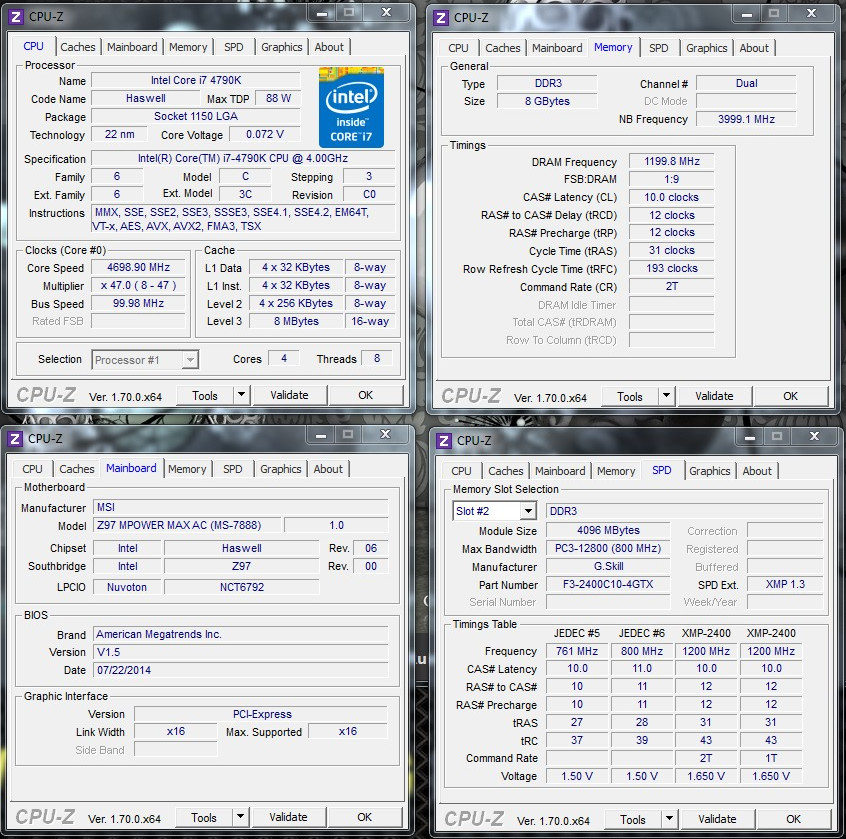Image resolution: width=846 pixels, height=839 pixels.
Task: Click the CPU-Z title icon in the Mainboard window
Action: [x=15, y=438]
